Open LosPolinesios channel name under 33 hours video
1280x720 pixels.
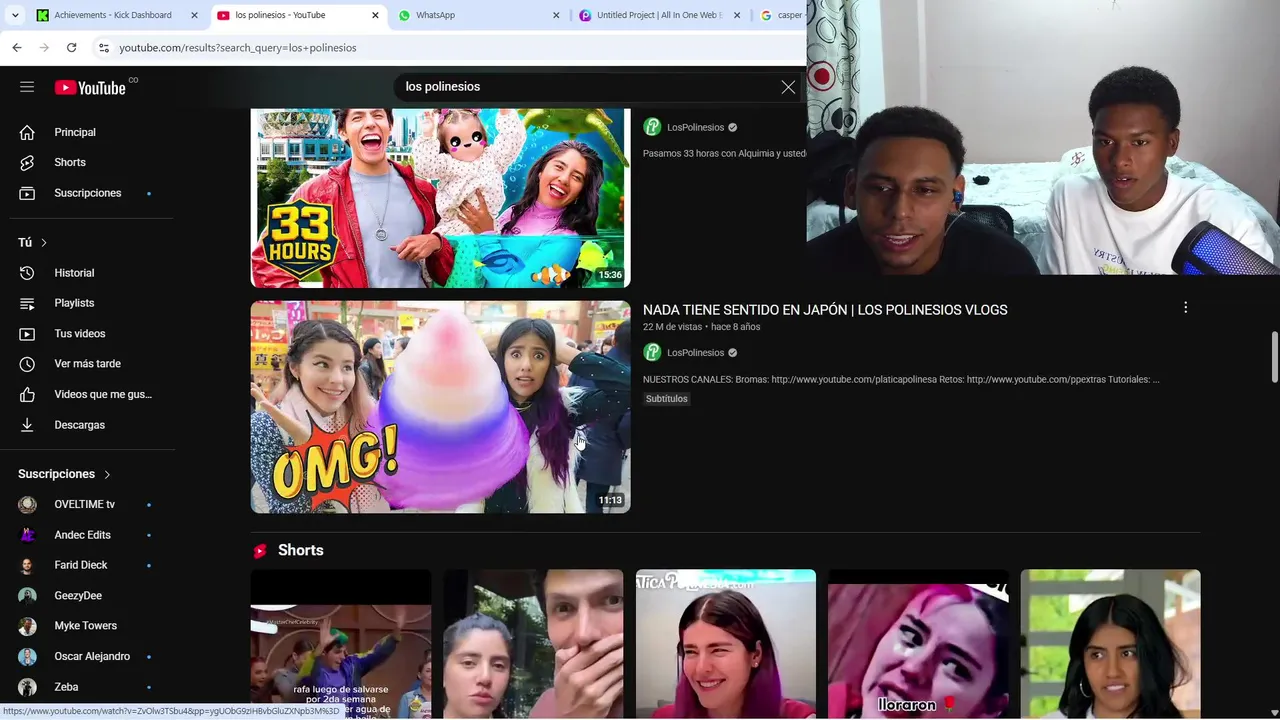click(x=695, y=128)
